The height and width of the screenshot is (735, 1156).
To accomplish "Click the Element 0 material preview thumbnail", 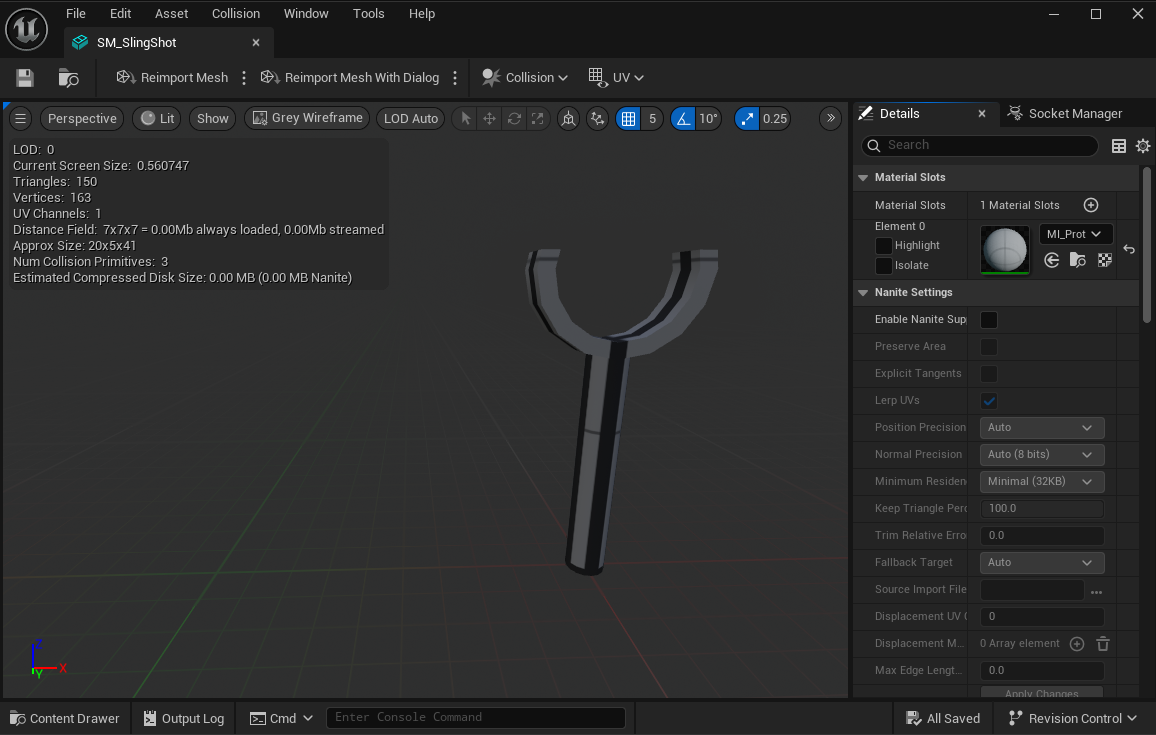I will 1005,249.
